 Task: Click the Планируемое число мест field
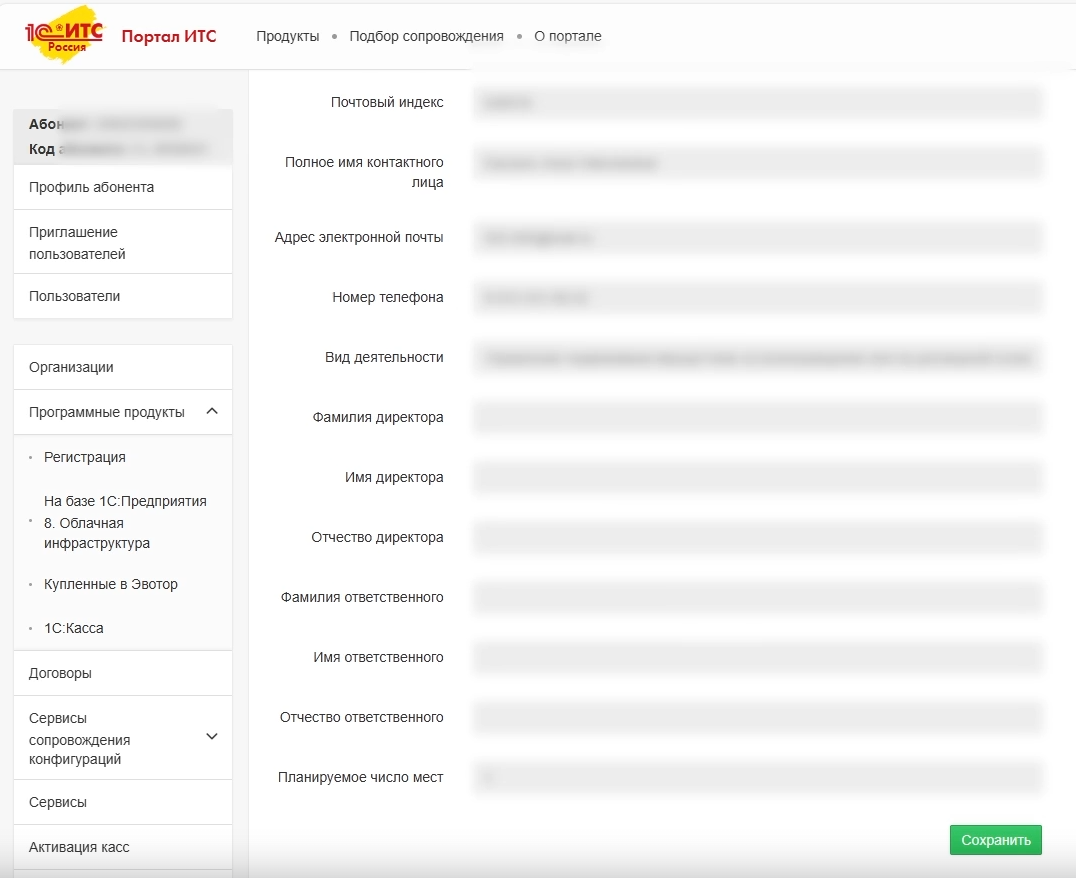tap(757, 777)
